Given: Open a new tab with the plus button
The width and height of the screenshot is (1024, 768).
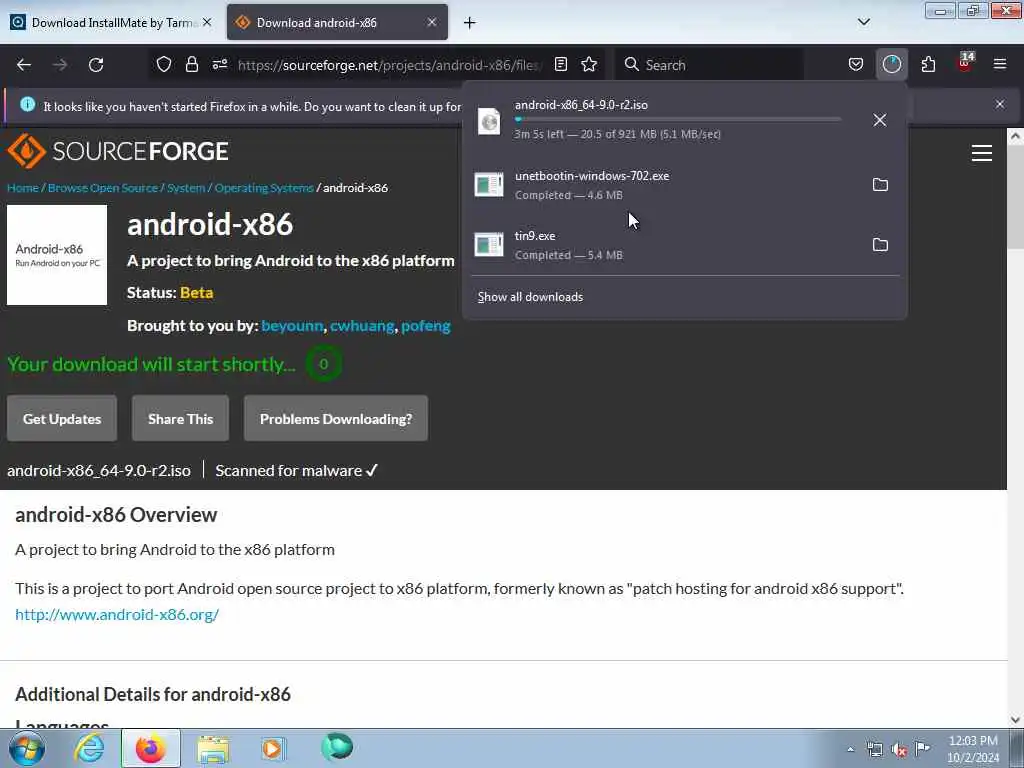Looking at the screenshot, I should pos(469,23).
